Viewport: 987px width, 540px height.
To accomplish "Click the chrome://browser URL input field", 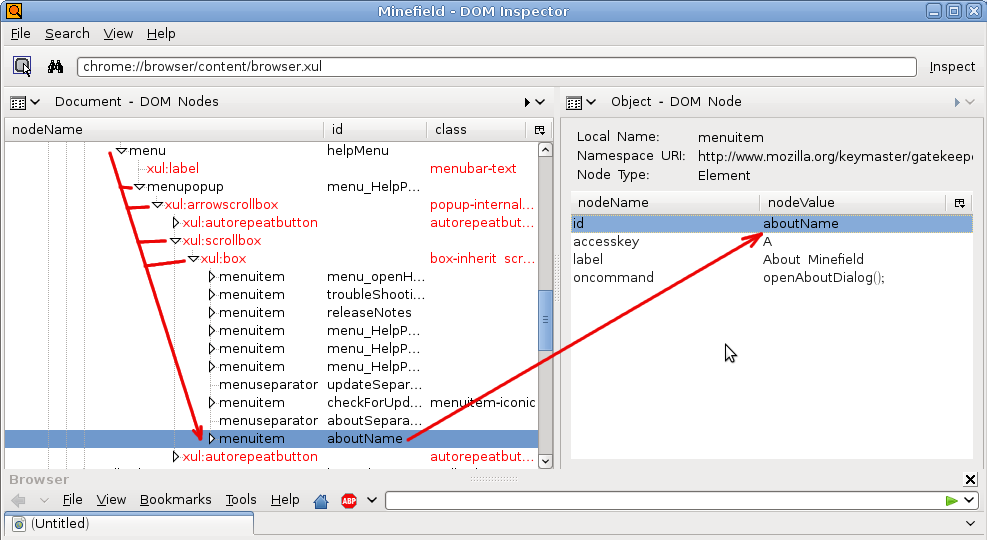I will point(497,67).
